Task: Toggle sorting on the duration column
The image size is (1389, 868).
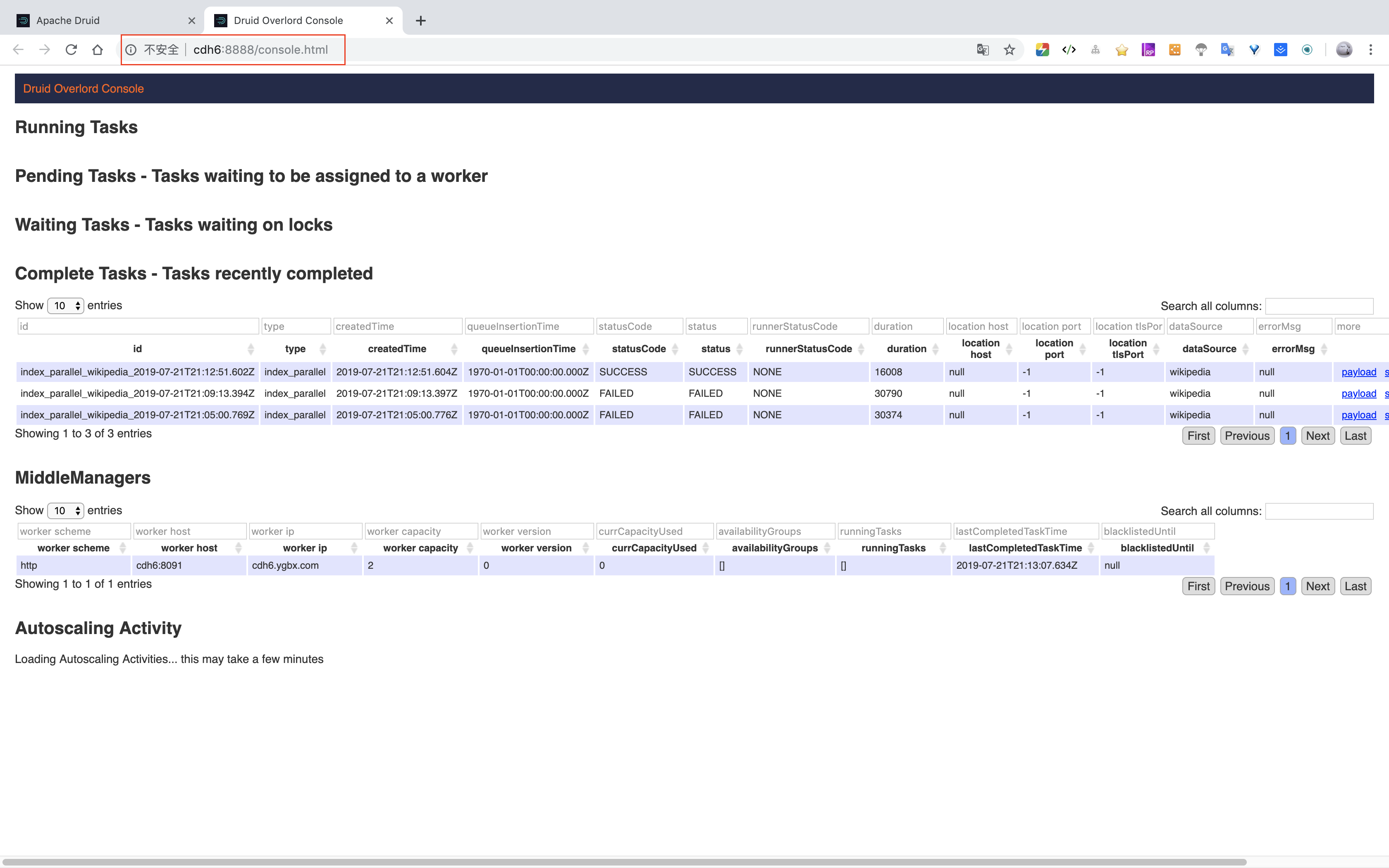Action: tap(906, 349)
